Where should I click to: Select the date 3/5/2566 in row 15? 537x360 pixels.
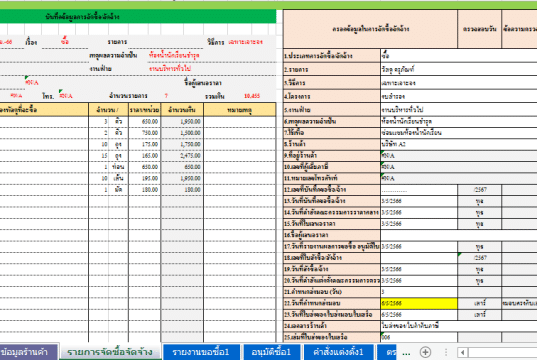point(419,224)
